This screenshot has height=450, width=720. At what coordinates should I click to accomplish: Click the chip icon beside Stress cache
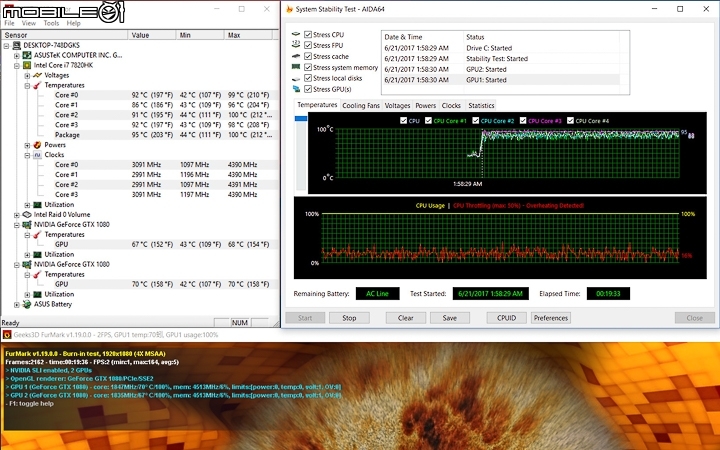pos(296,56)
